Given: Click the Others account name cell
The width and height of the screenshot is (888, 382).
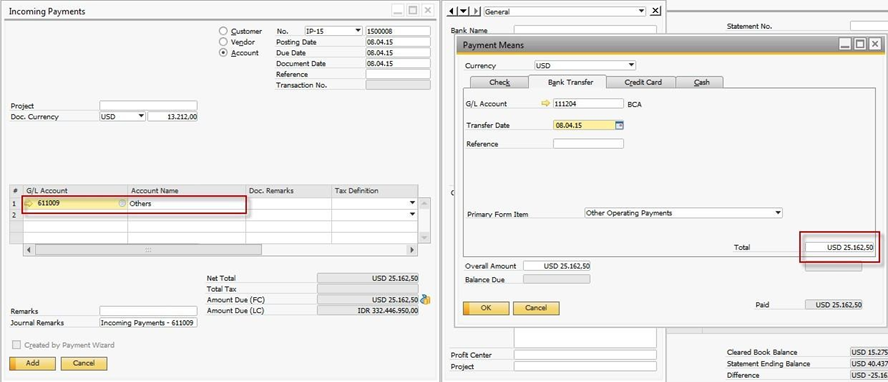Looking at the screenshot, I should click(186, 203).
